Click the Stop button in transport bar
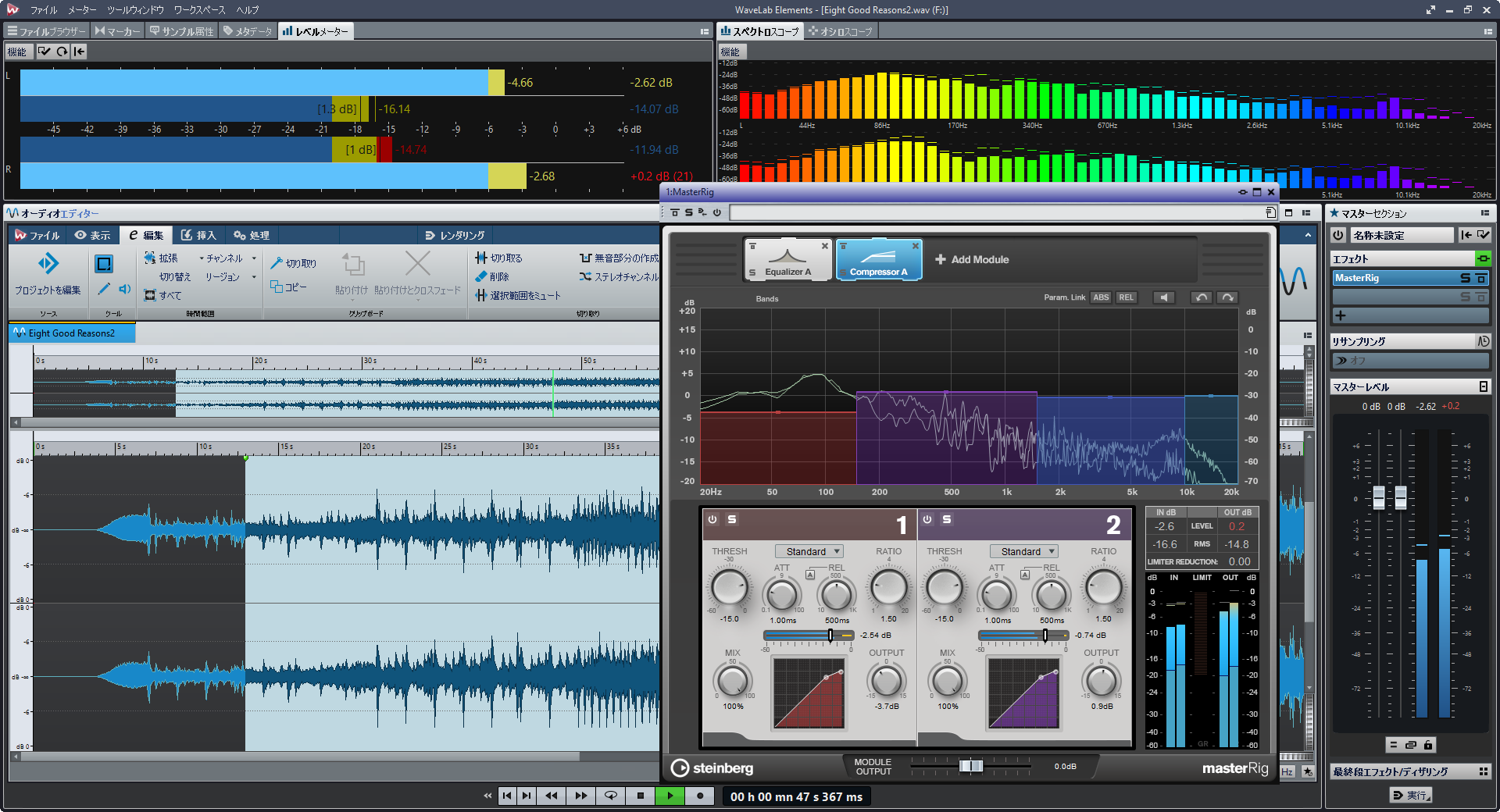The image size is (1500, 812). [x=641, y=796]
